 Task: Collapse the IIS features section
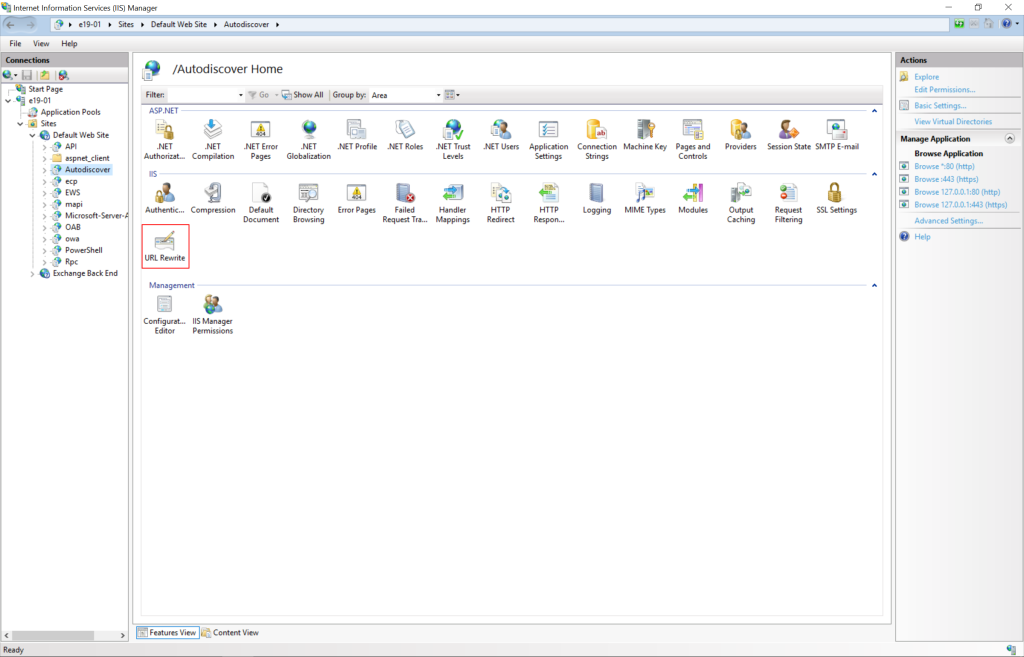pyautogui.click(x=874, y=173)
